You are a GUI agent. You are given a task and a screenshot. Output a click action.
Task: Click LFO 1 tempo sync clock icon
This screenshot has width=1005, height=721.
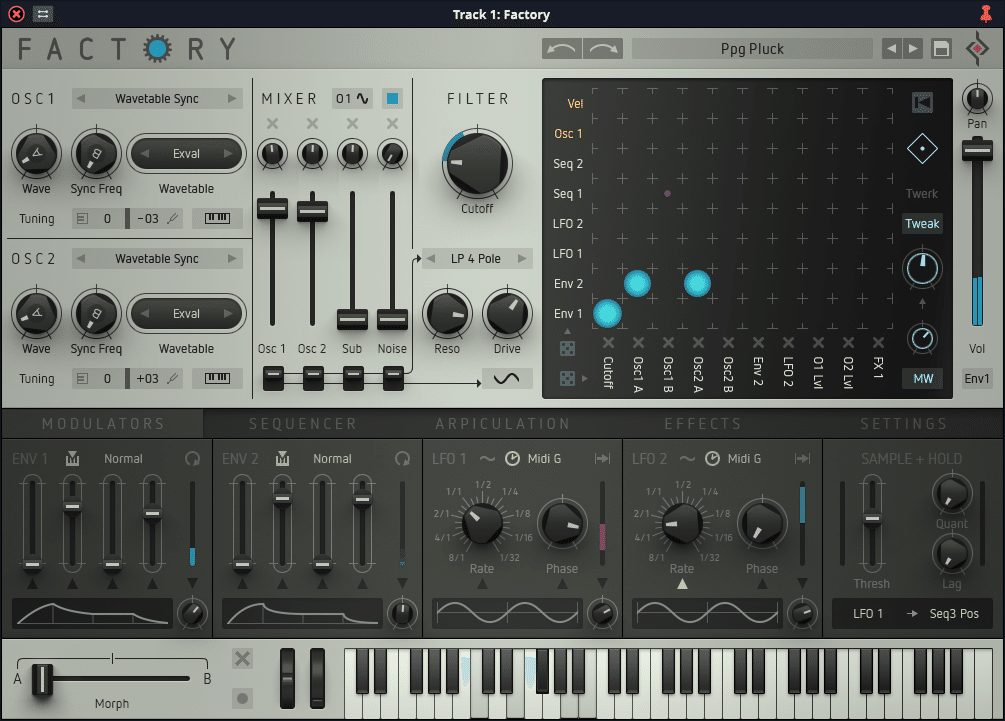[512, 459]
